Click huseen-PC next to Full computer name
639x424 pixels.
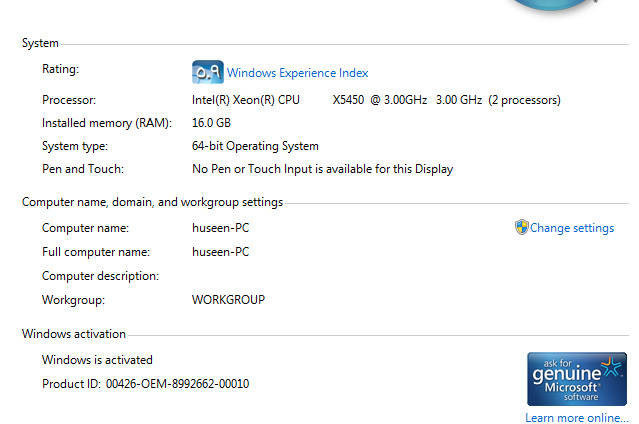(x=220, y=252)
